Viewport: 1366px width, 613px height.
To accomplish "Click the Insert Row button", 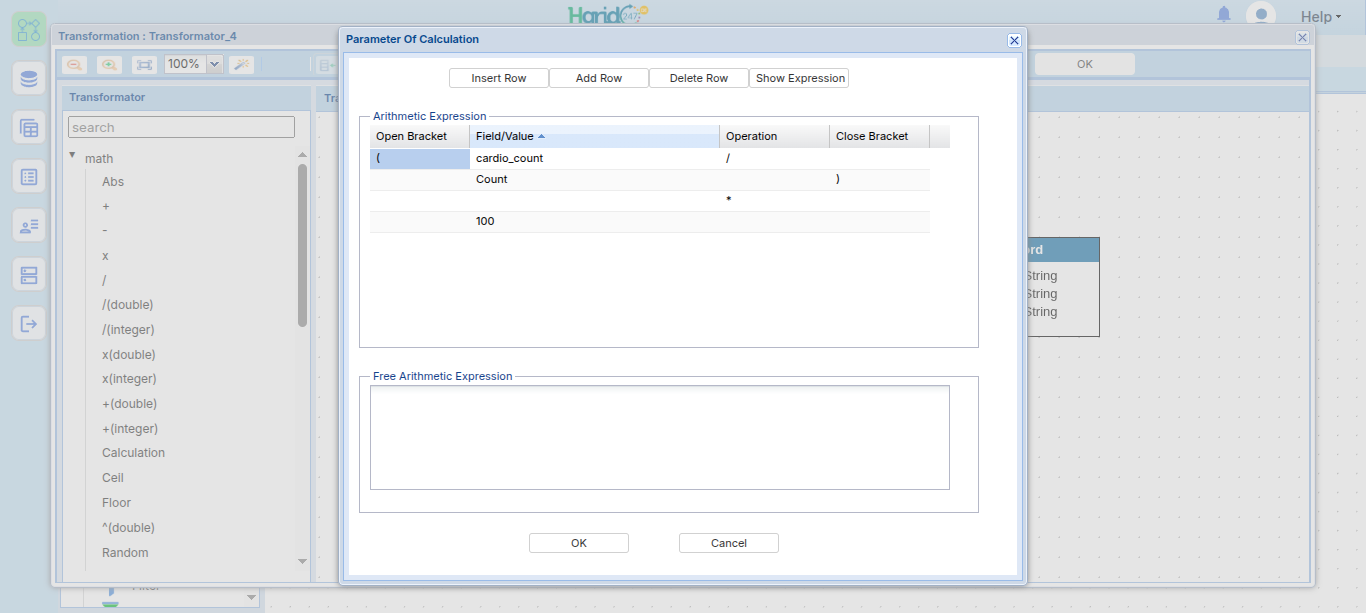I will coord(499,78).
